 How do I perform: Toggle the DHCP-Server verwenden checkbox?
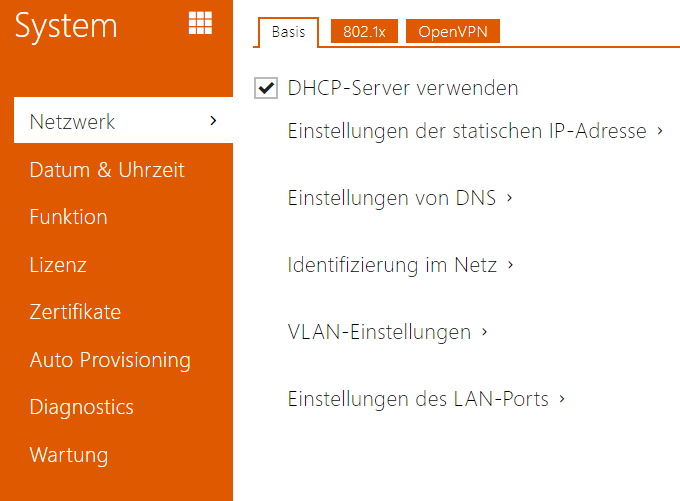(x=266, y=88)
